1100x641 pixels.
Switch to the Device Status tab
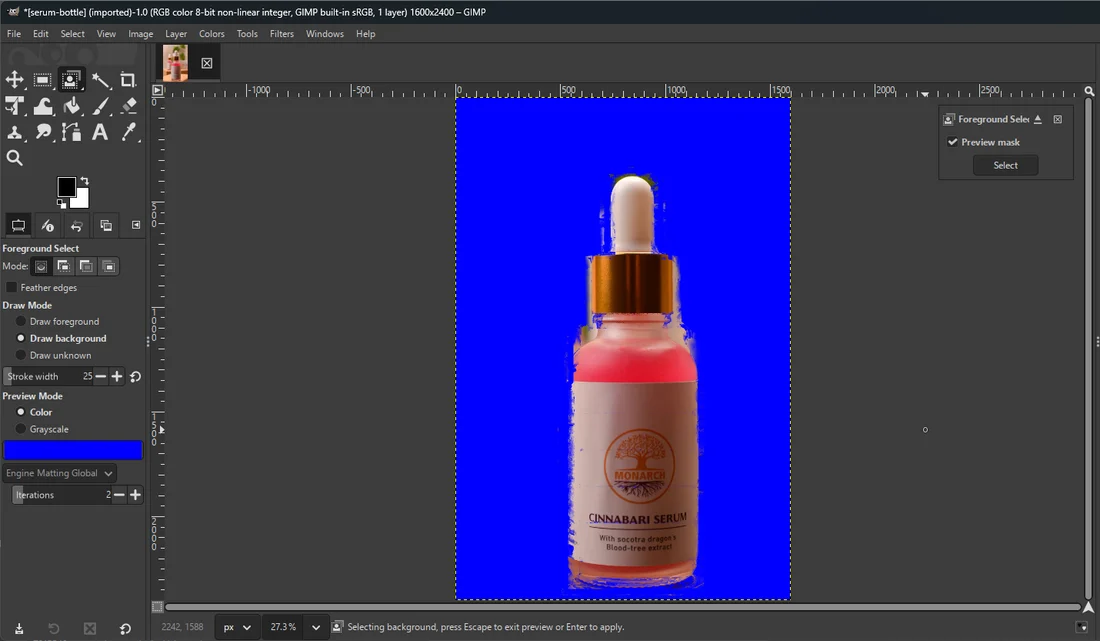point(48,225)
